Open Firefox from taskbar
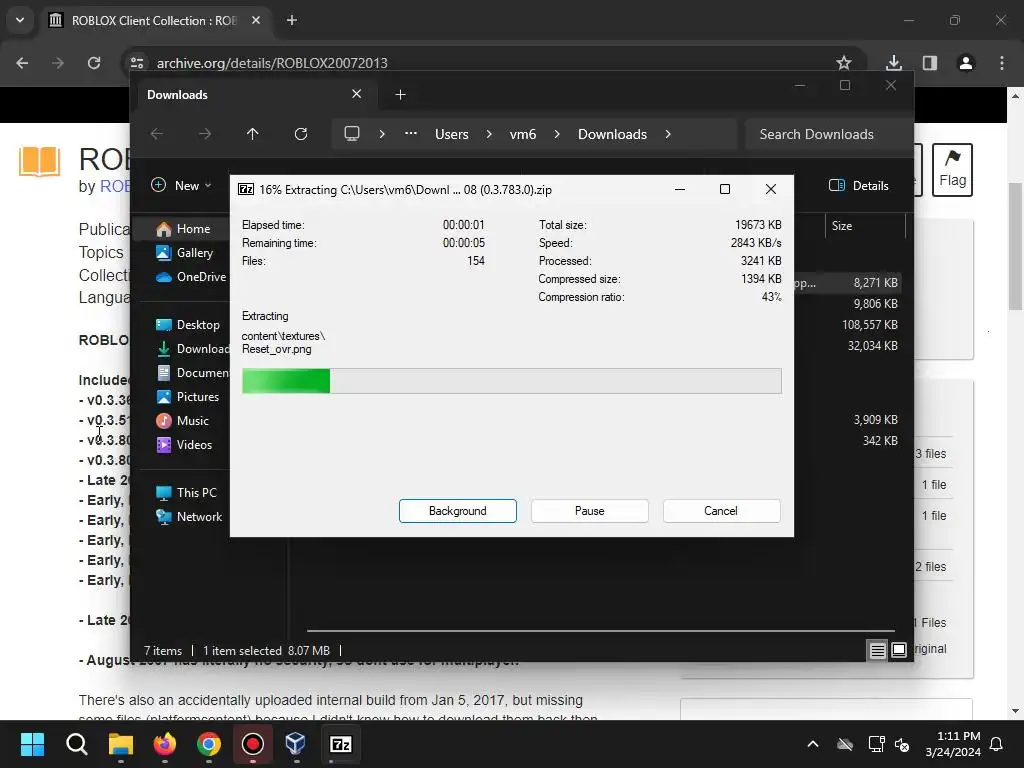The width and height of the screenshot is (1024, 768). click(x=165, y=744)
